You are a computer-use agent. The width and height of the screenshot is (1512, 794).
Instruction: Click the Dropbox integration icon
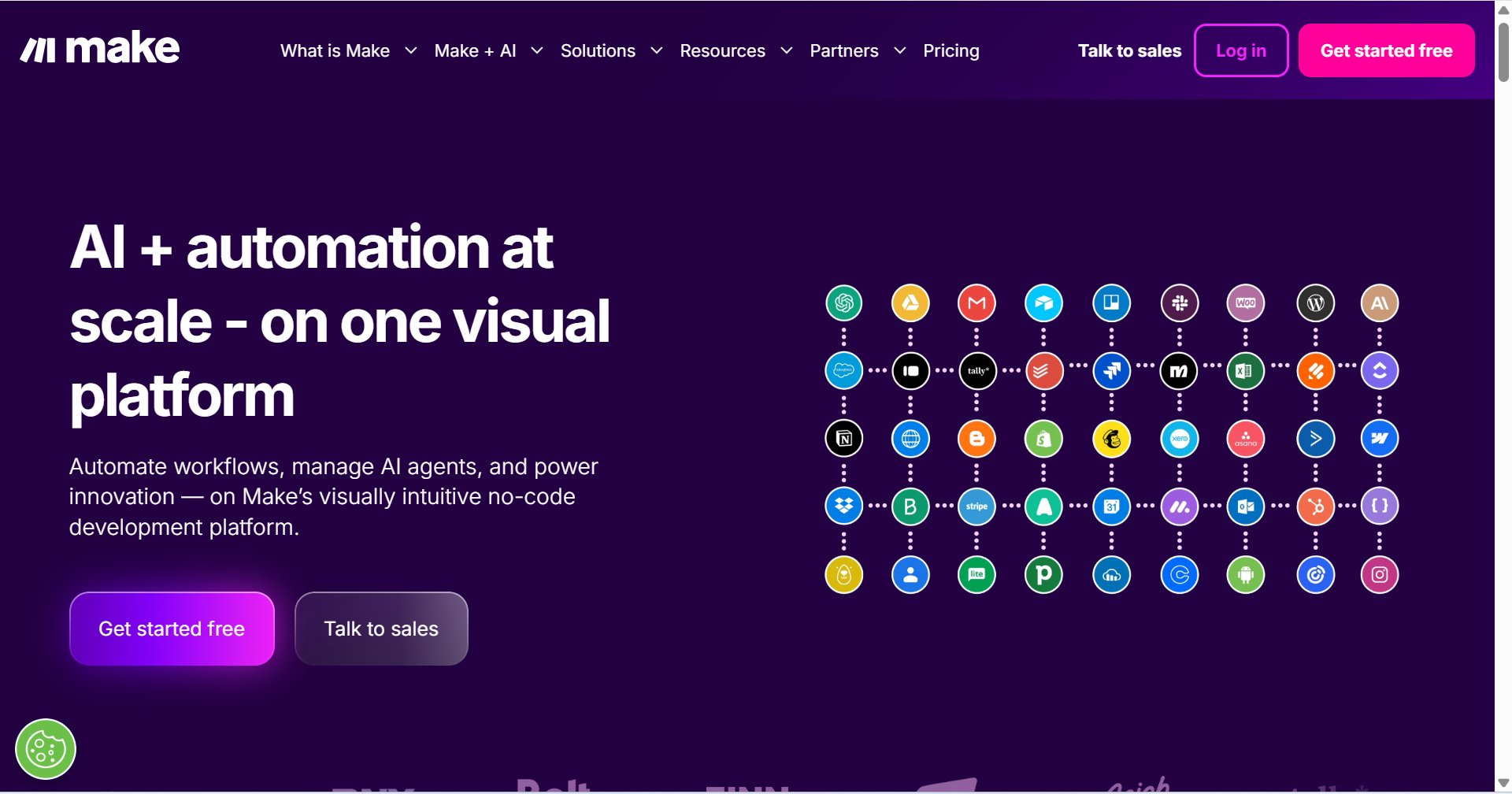(x=843, y=506)
